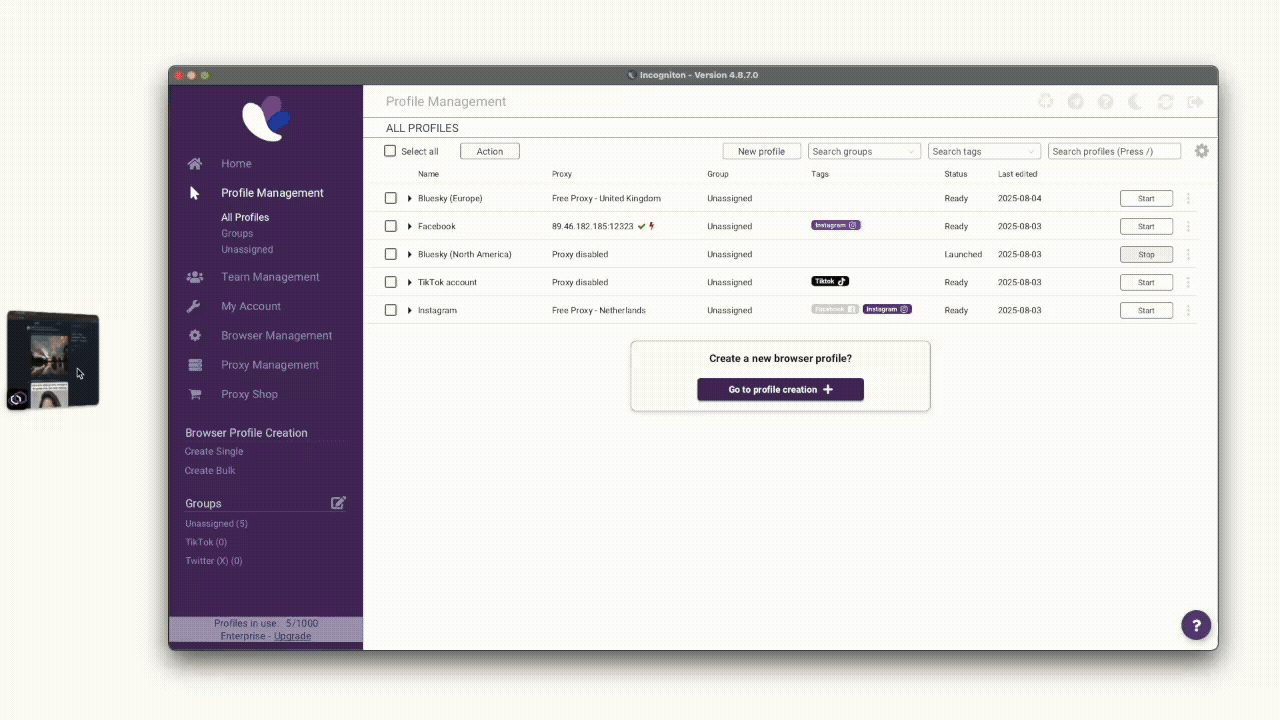Open Unassigned submenu item under Profile Management
This screenshot has height=720, width=1280.
[247, 249]
